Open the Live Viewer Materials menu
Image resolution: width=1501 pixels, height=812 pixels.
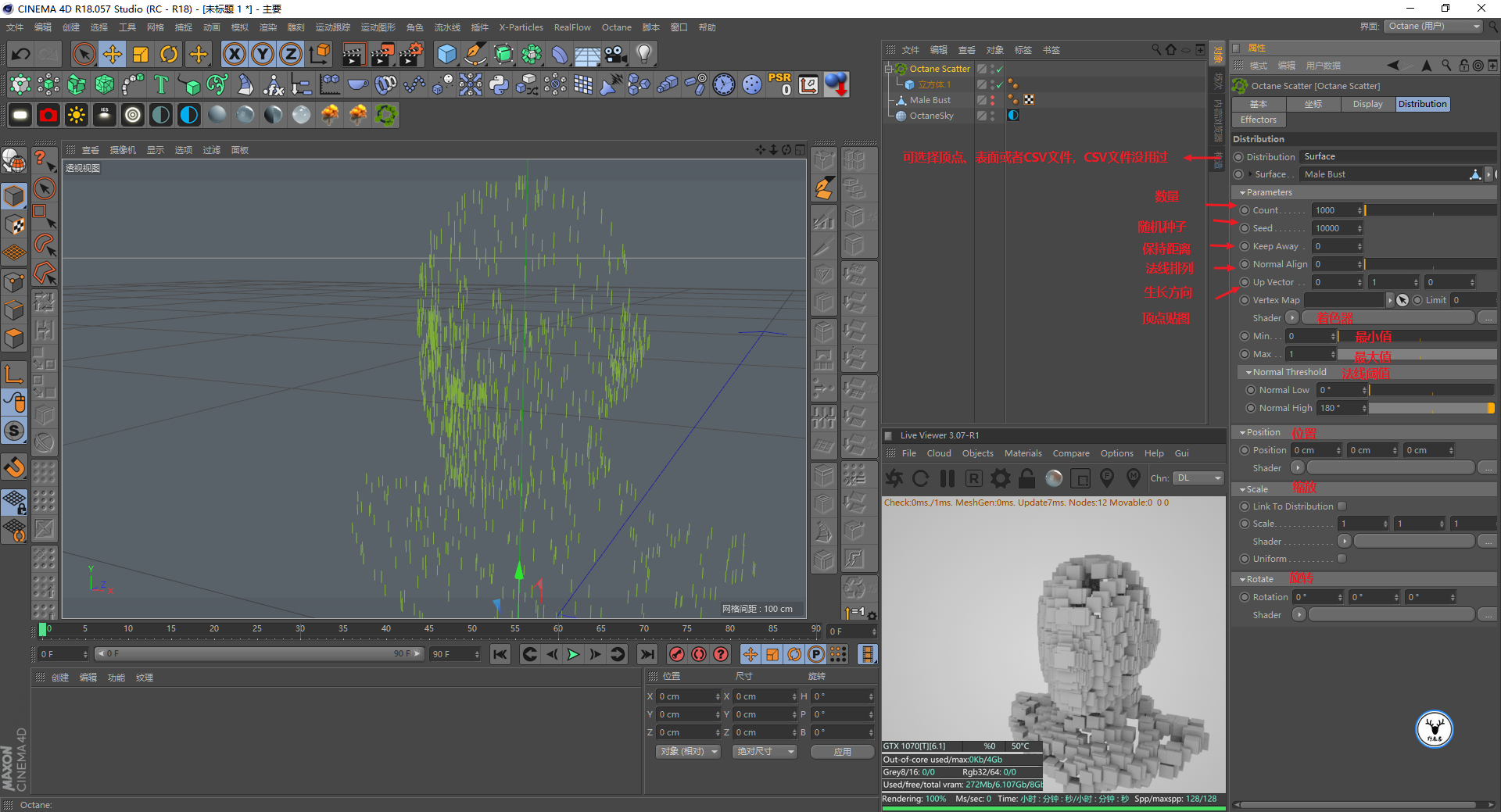[1023, 453]
